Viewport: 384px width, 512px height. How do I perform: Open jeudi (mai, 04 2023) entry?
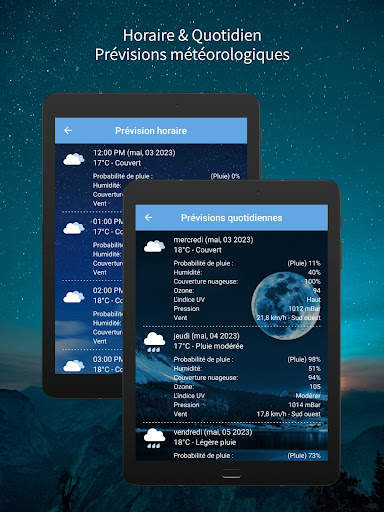[206, 336]
